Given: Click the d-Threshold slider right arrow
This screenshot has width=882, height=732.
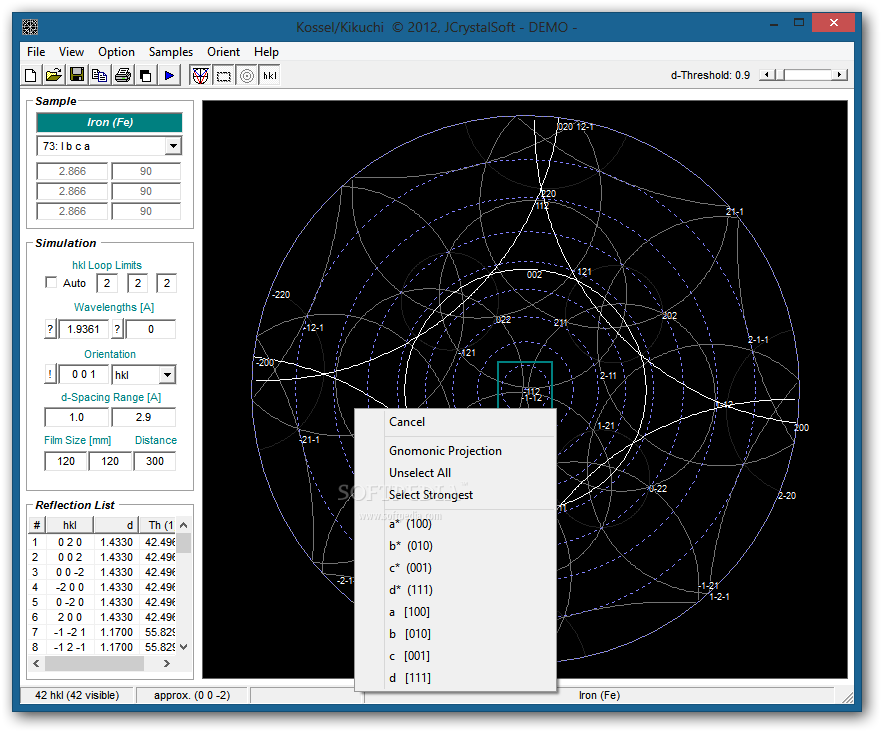Looking at the screenshot, I should pos(839,75).
